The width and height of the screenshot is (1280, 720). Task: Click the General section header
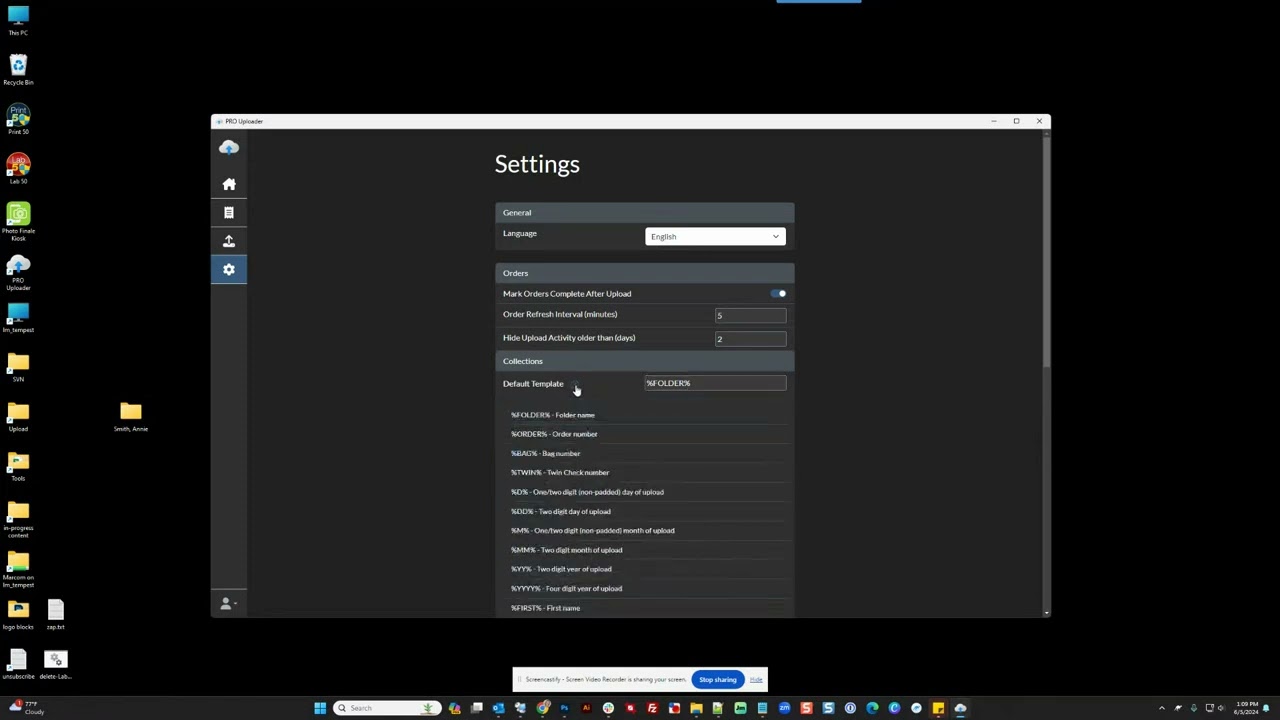[645, 212]
